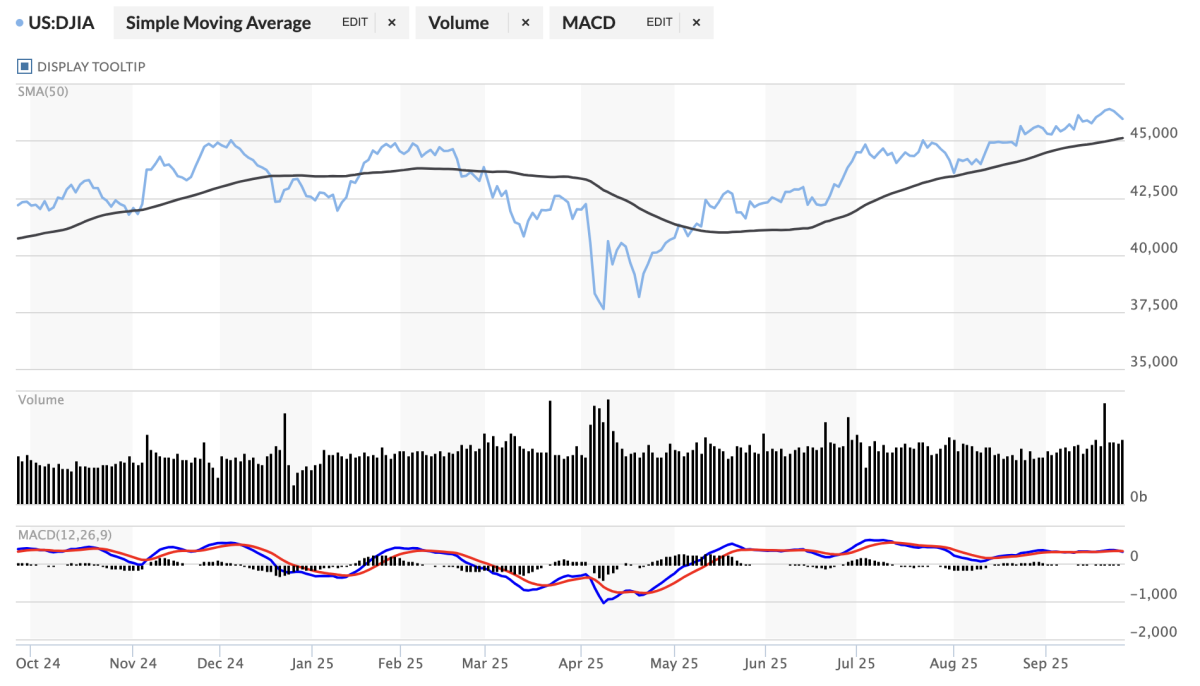
Task: Close the MACD indicator chip
Action: [696, 22]
